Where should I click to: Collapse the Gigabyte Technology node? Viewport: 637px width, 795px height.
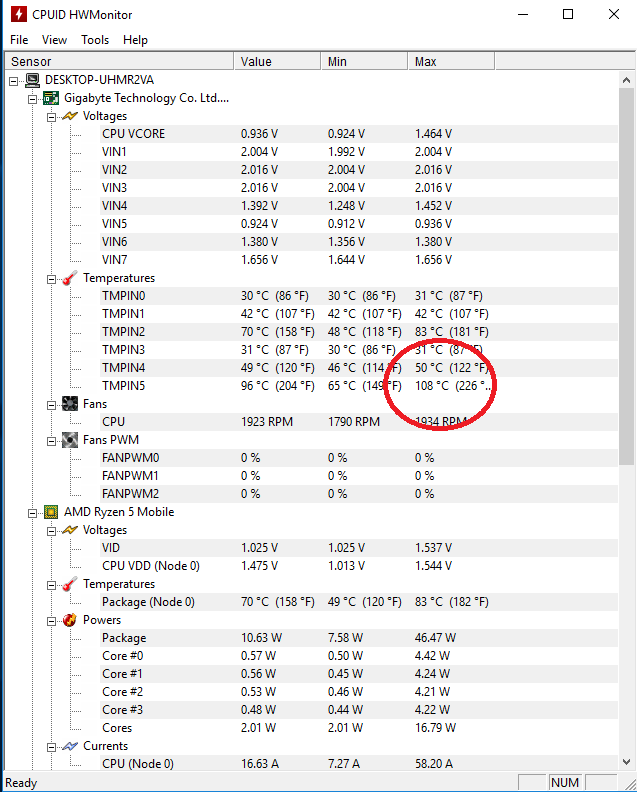pyautogui.click(x=32, y=99)
